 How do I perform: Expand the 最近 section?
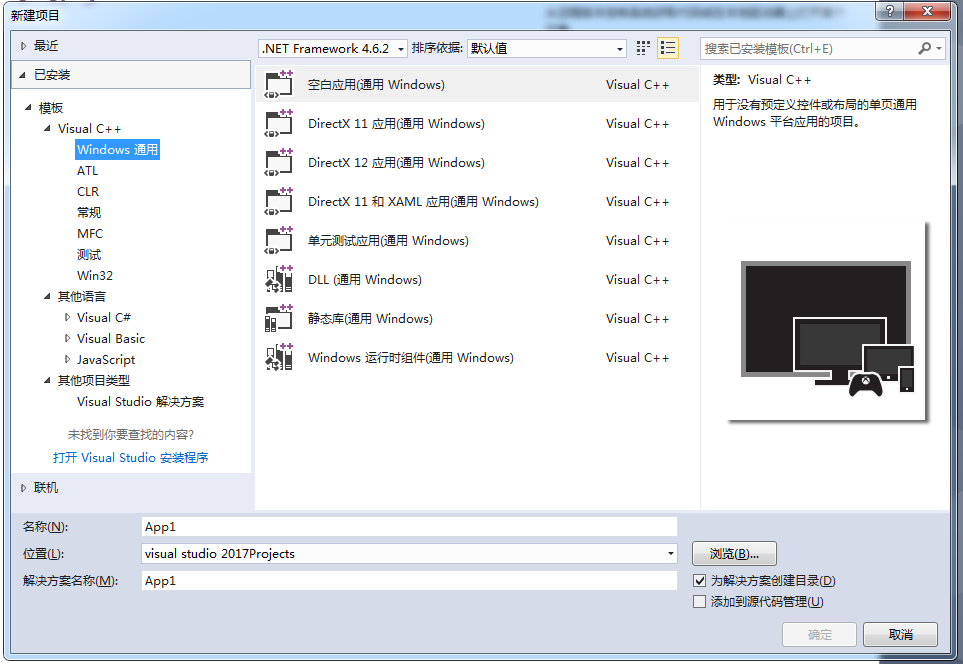point(23,45)
